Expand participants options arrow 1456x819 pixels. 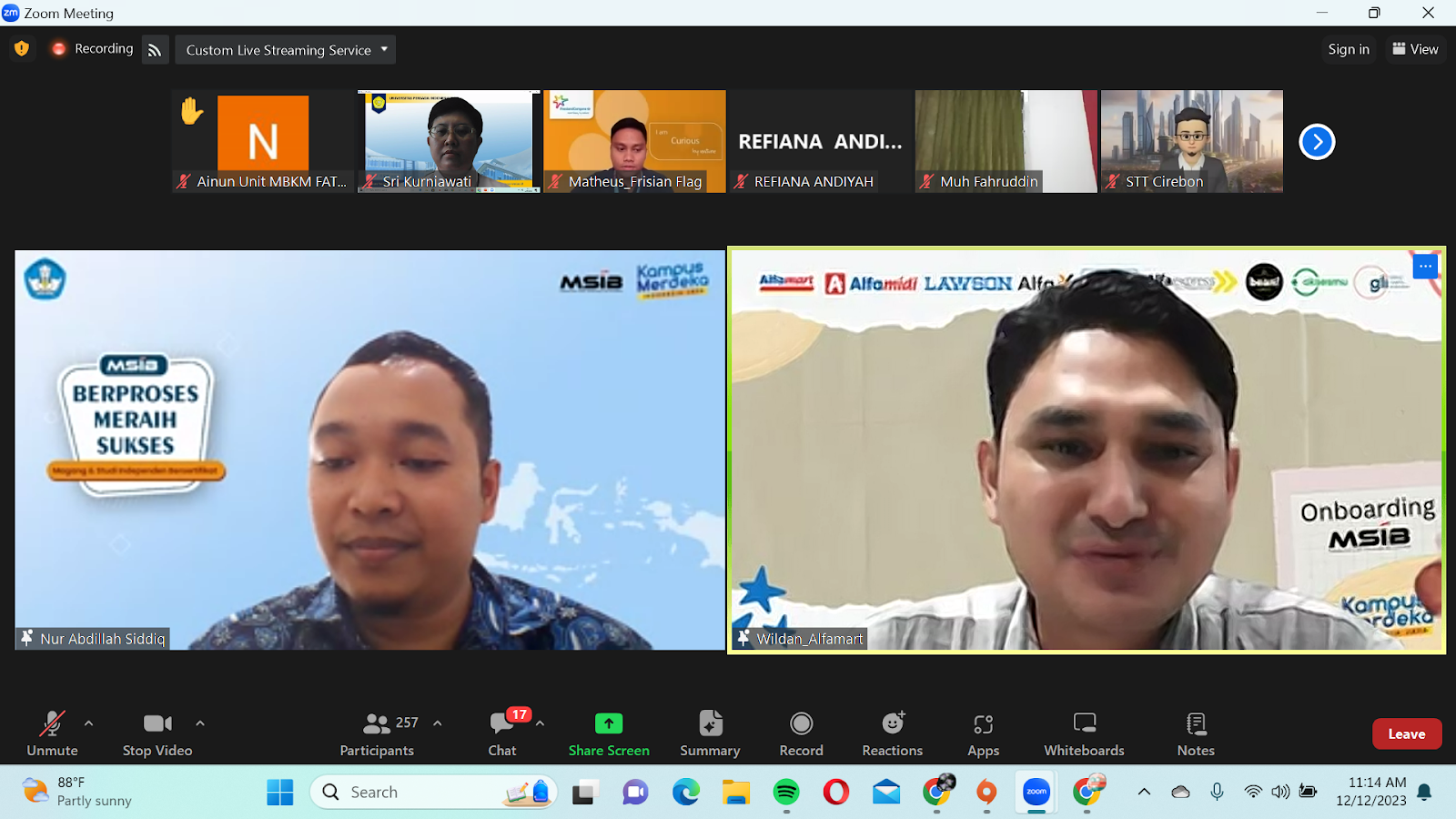click(x=438, y=723)
